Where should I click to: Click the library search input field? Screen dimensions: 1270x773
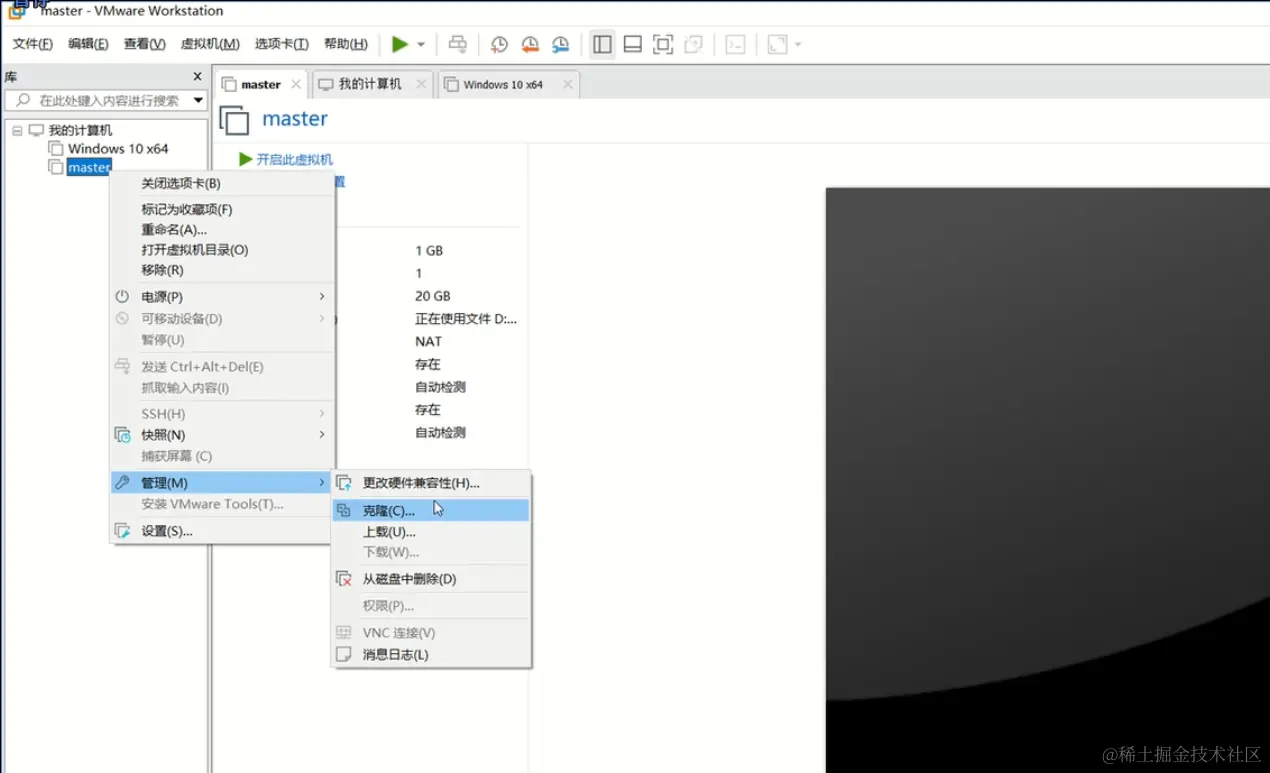pos(100,100)
